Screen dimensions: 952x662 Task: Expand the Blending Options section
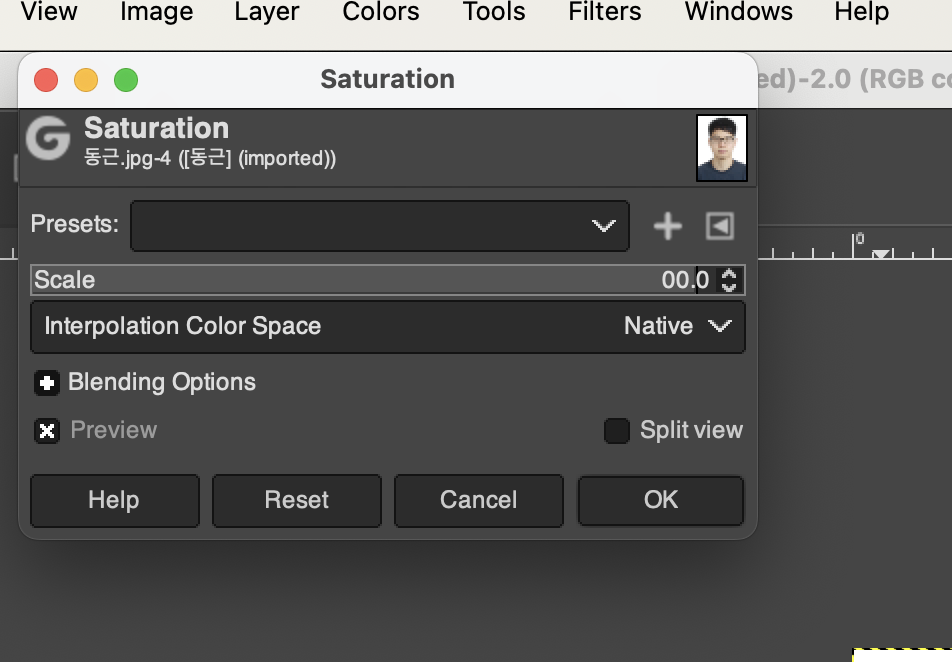pyautogui.click(x=47, y=383)
